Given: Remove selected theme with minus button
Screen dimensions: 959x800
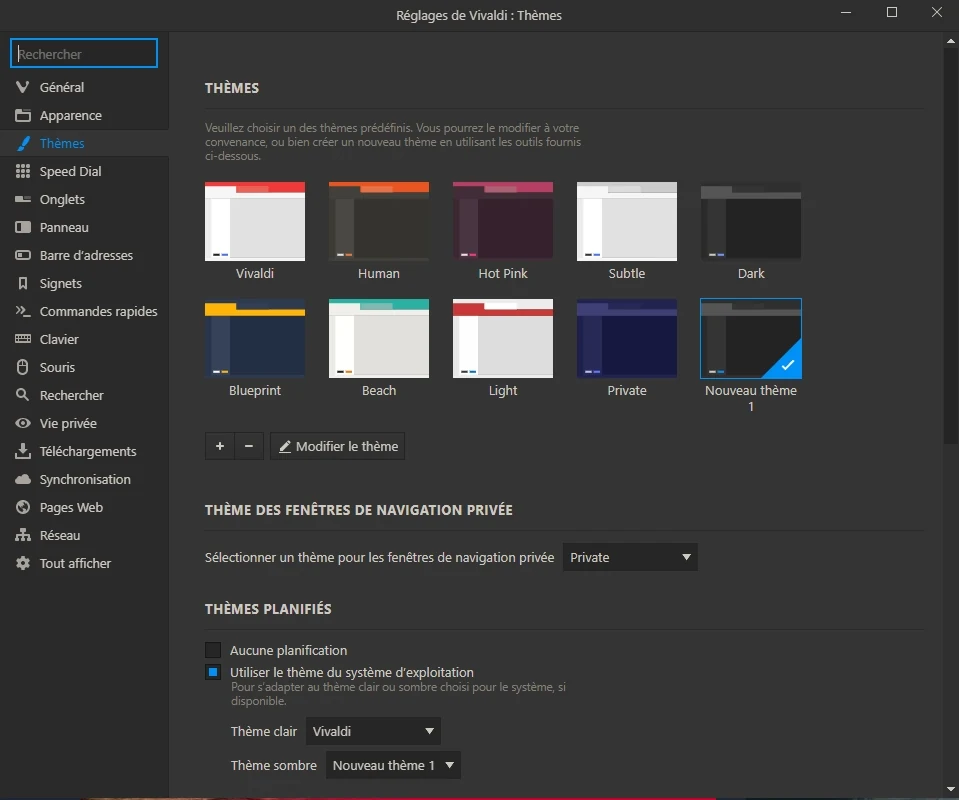Looking at the screenshot, I should [249, 446].
